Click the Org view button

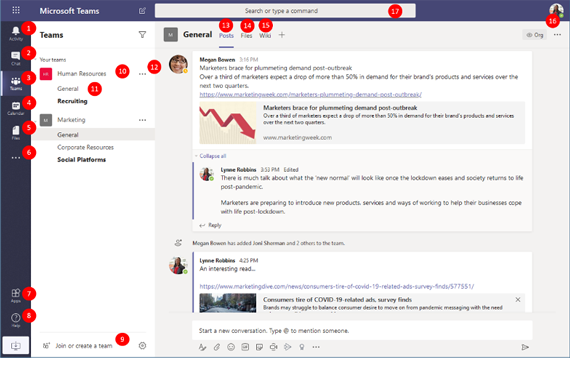tap(534, 35)
